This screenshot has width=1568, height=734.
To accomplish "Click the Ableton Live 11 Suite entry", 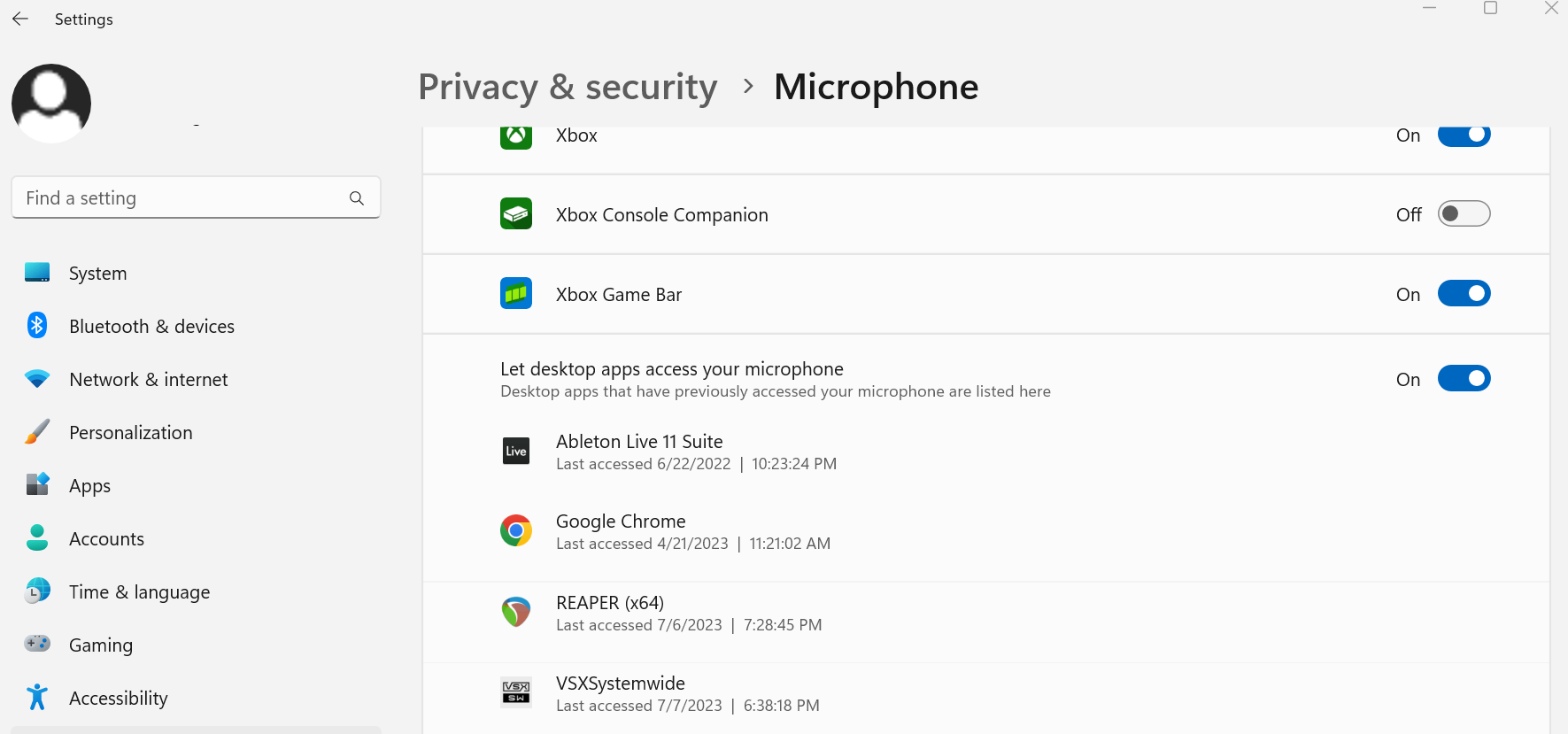I will [x=639, y=441].
